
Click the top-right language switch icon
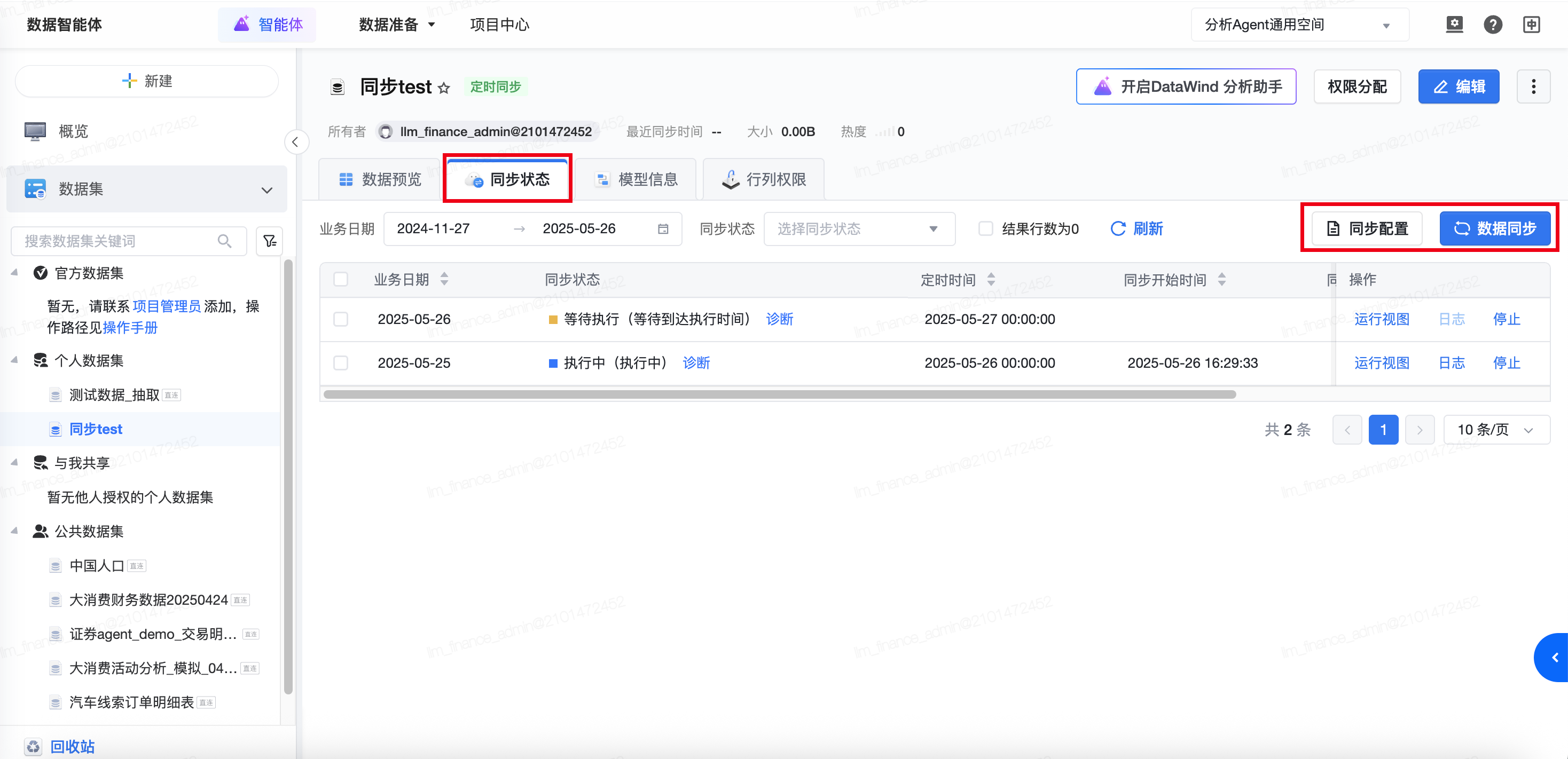coord(1532,25)
